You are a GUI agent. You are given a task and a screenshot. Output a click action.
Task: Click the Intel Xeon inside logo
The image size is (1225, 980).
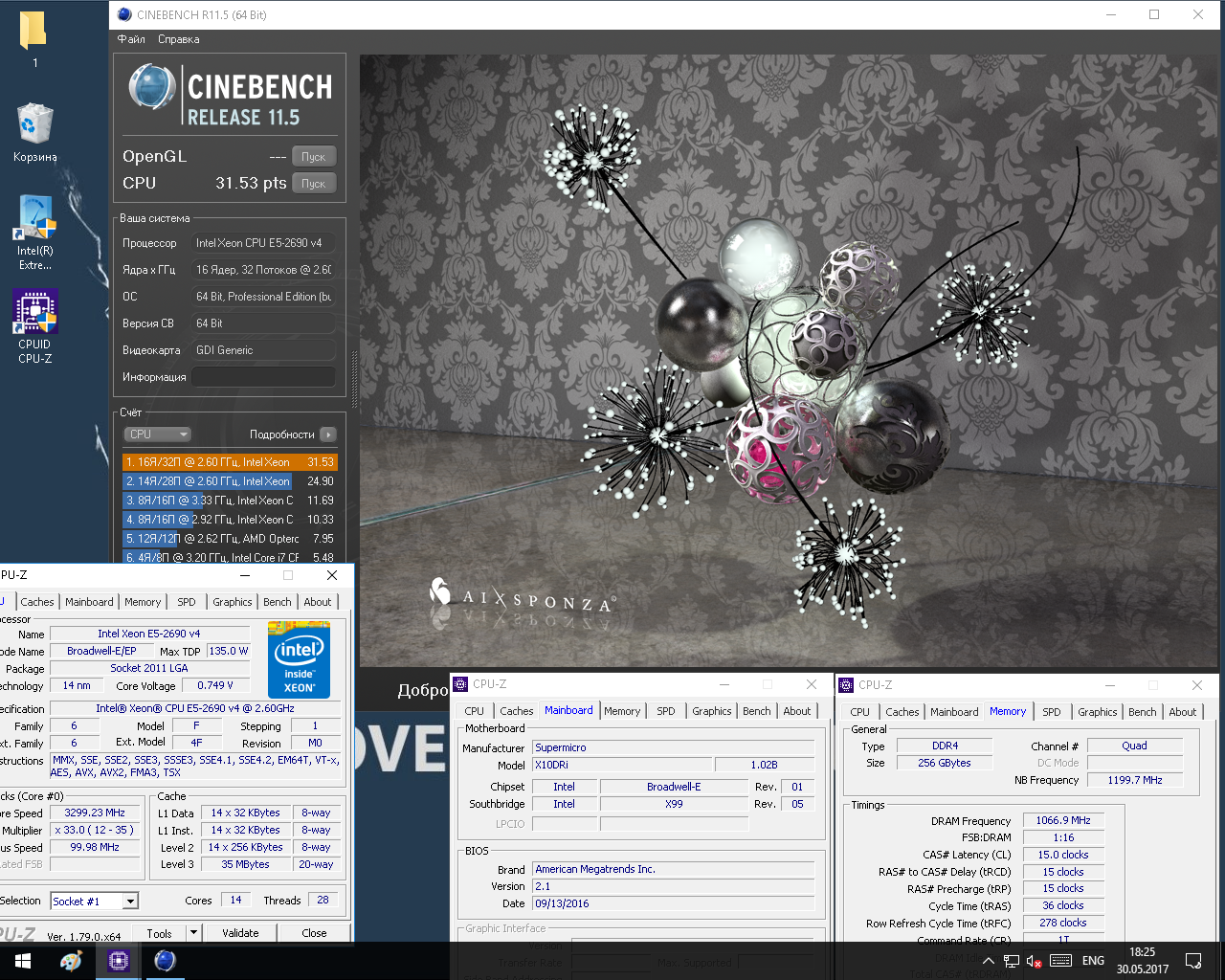299,661
